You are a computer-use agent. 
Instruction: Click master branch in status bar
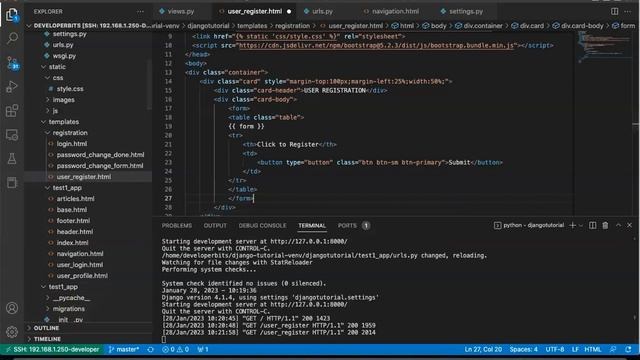124,350
